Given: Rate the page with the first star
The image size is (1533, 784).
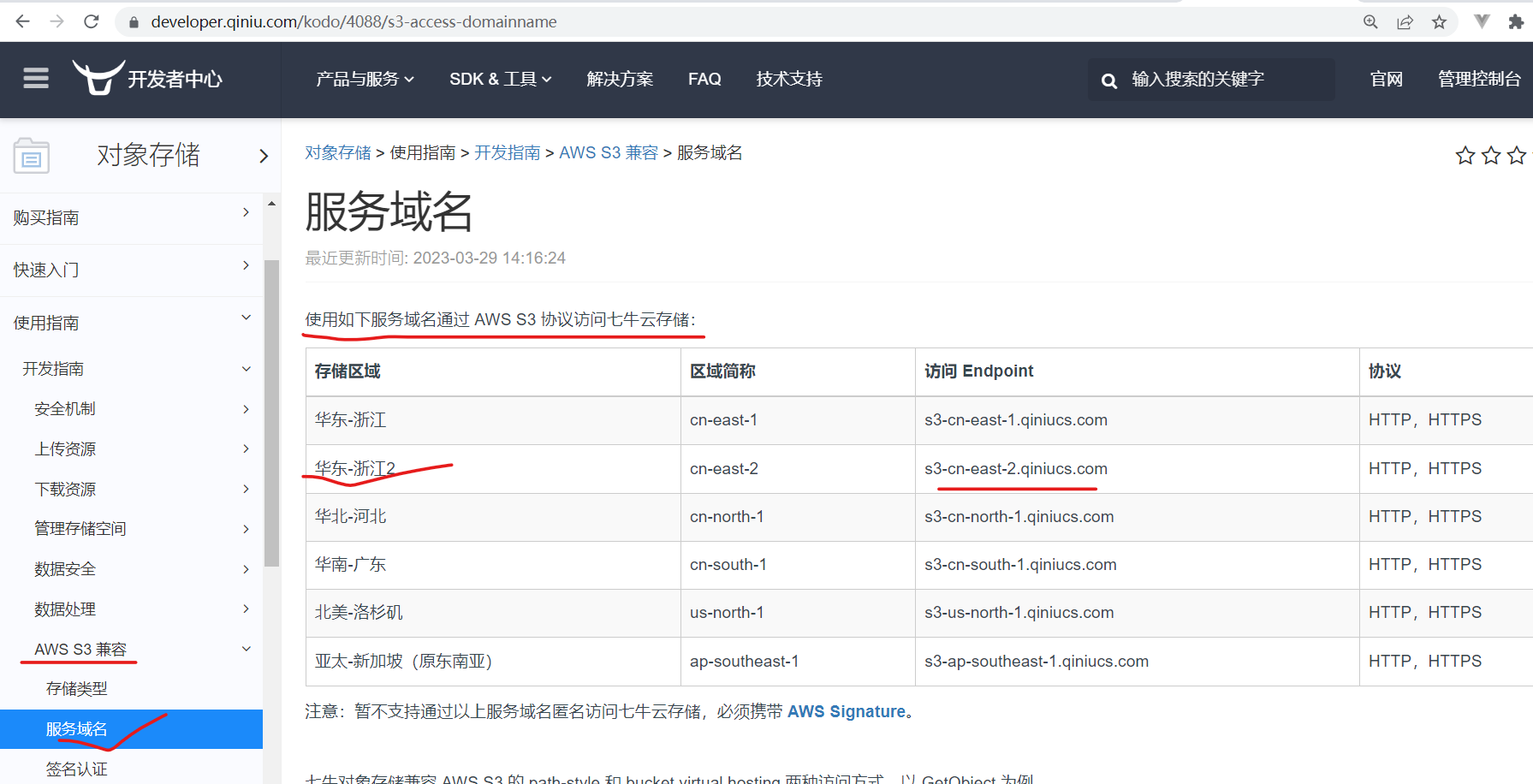Looking at the screenshot, I should click(1465, 155).
